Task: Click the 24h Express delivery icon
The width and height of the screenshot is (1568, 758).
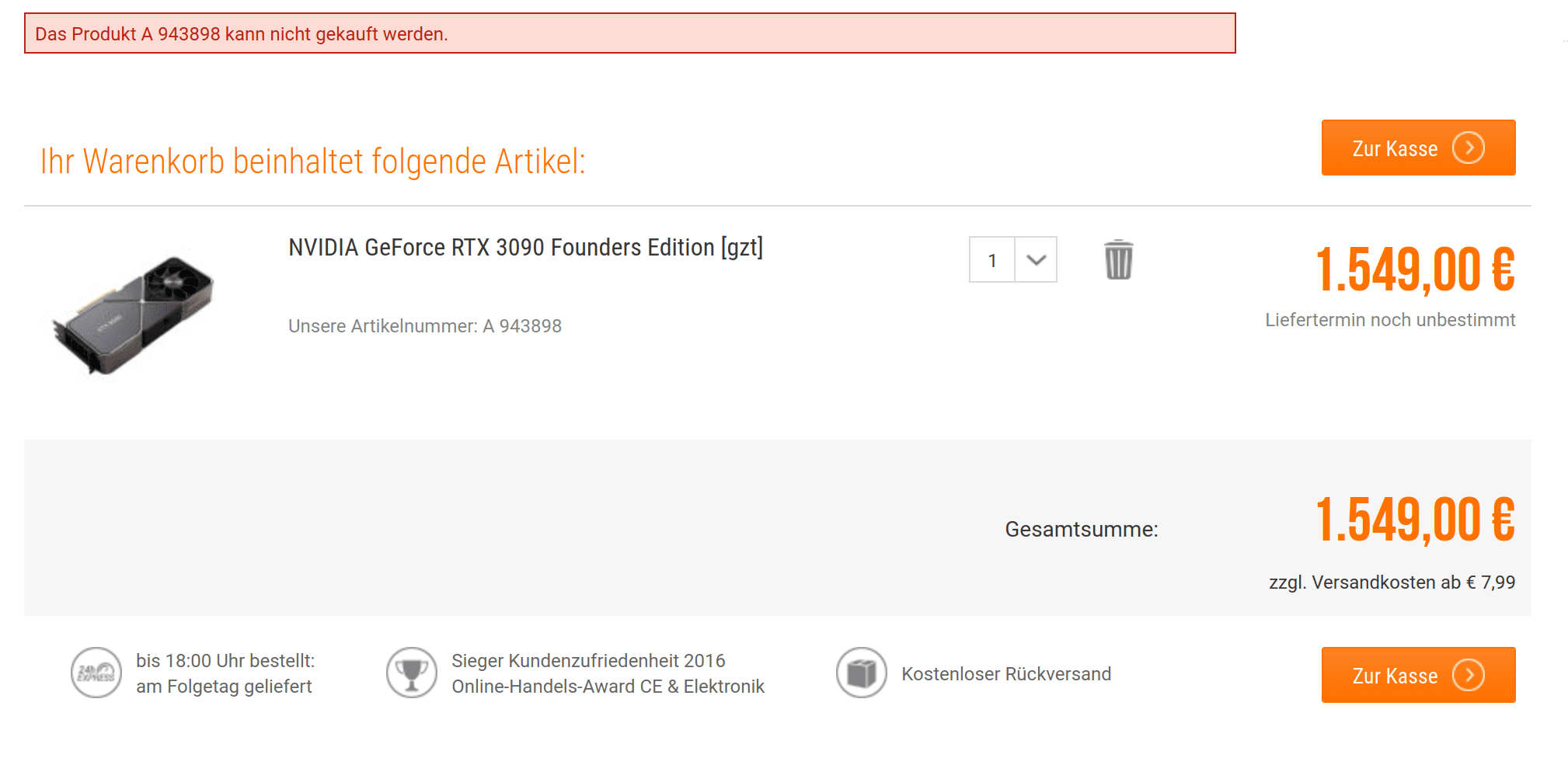Action: pyautogui.click(x=96, y=673)
